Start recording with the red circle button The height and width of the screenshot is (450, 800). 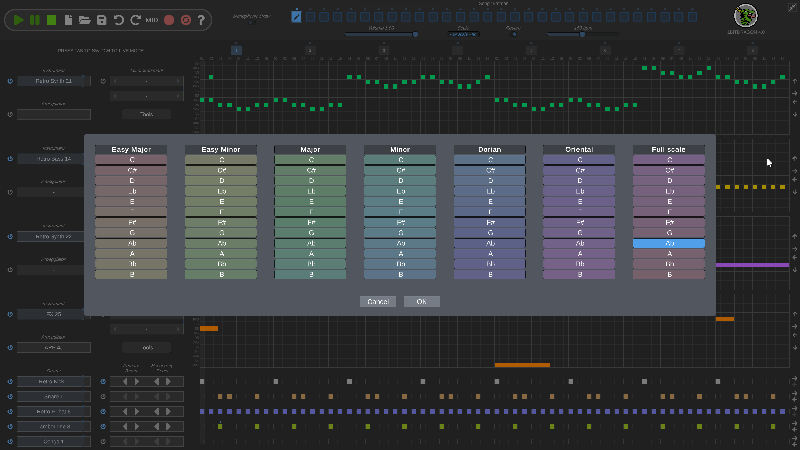(168, 19)
